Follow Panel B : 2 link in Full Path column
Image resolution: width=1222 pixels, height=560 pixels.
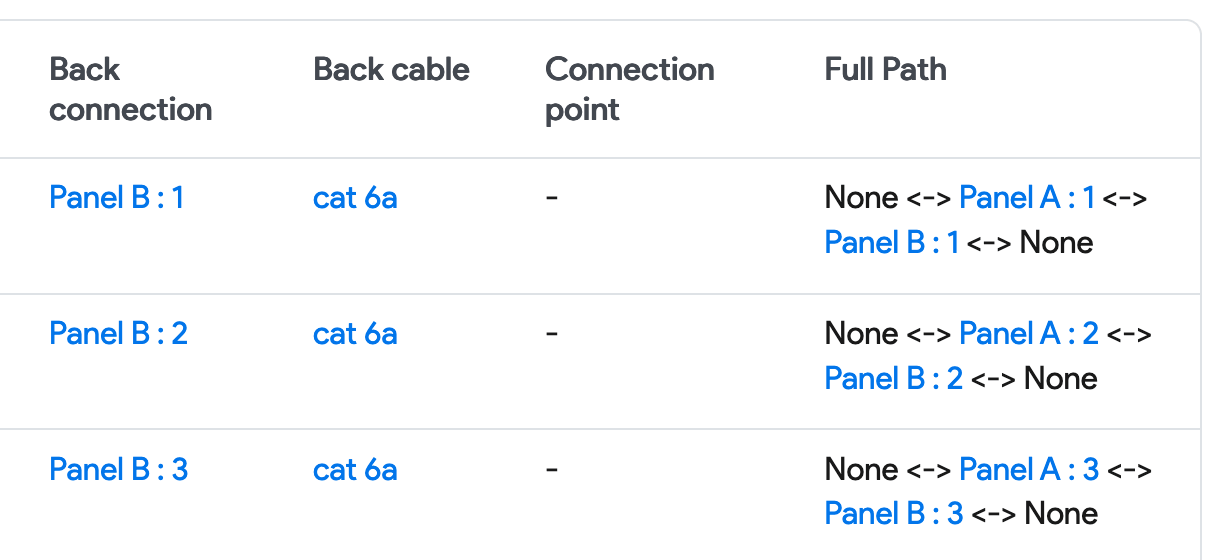893,378
